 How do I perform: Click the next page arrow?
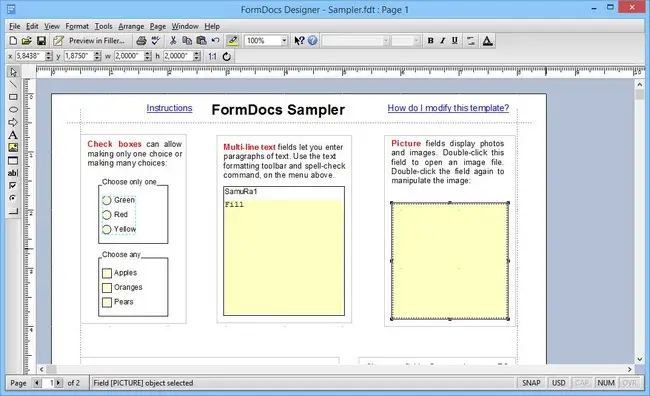tap(58, 383)
